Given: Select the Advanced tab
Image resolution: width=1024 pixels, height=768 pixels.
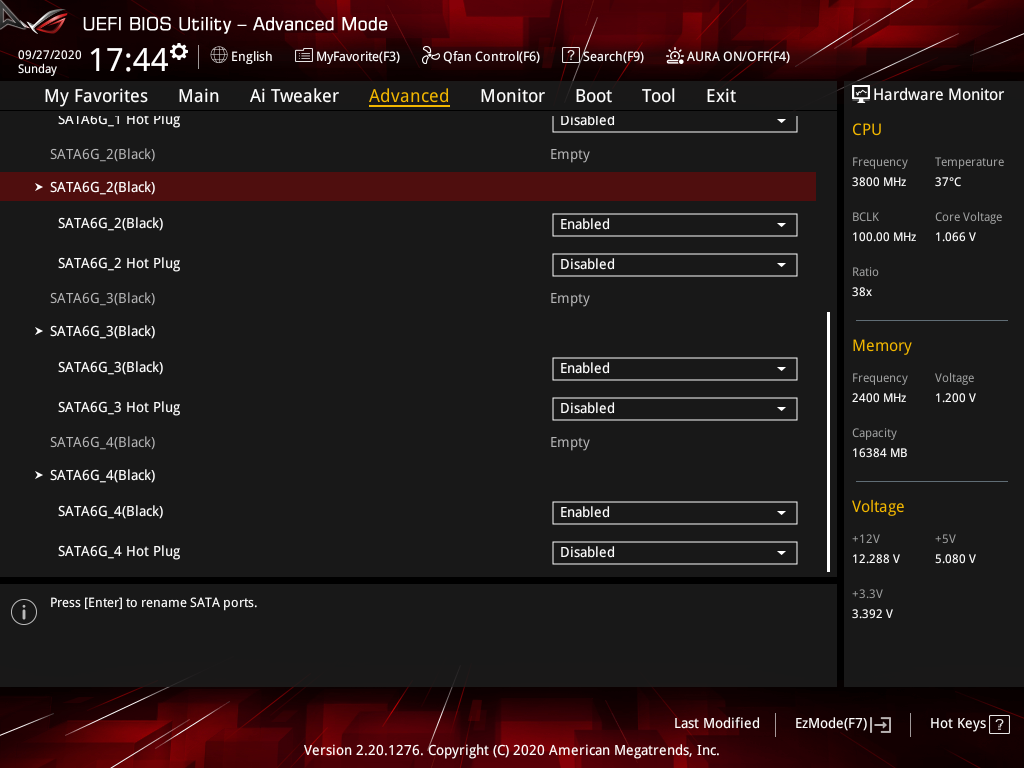Looking at the screenshot, I should click(x=409, y=96).
